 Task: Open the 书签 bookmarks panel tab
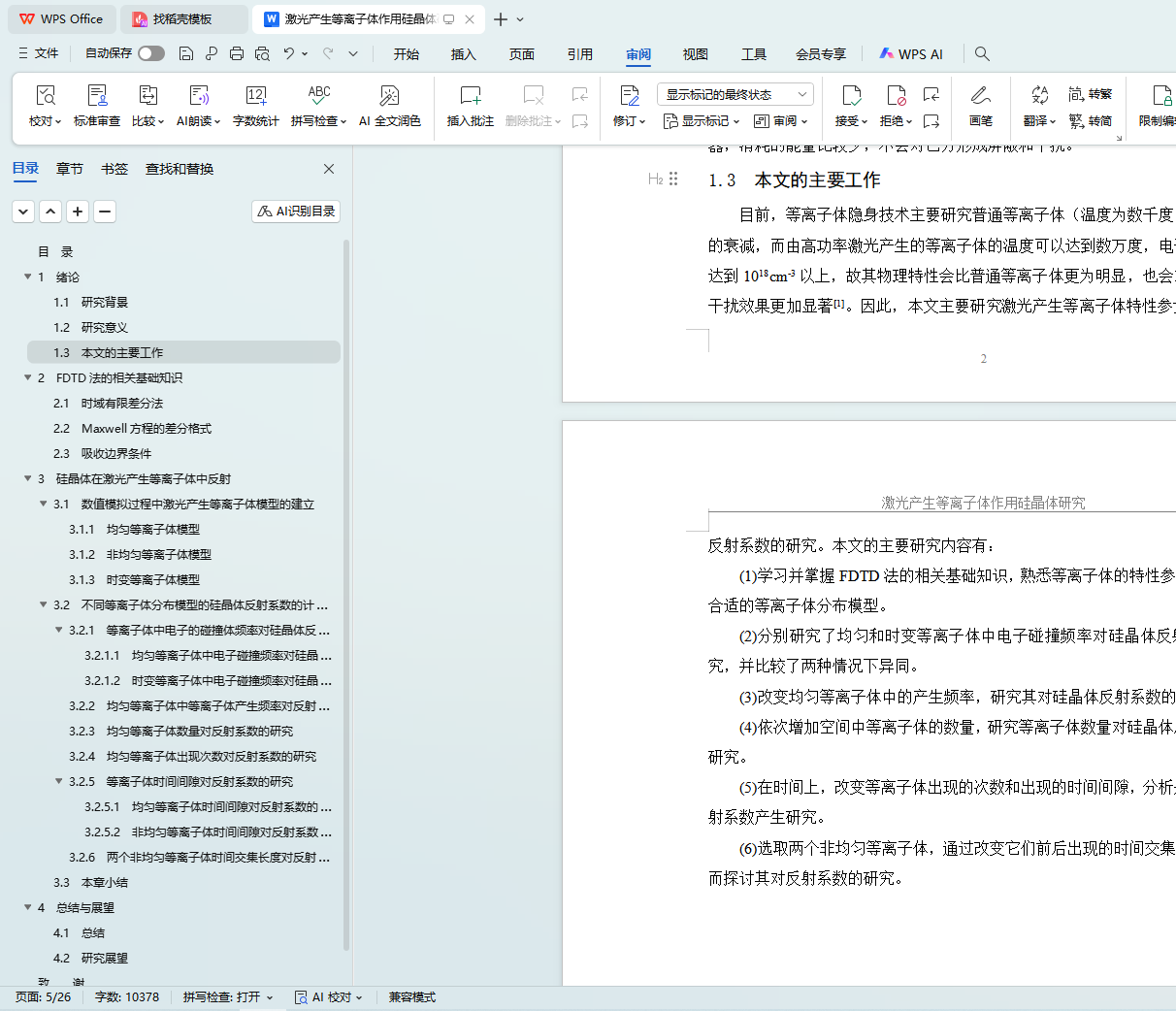tap(114, 169)
